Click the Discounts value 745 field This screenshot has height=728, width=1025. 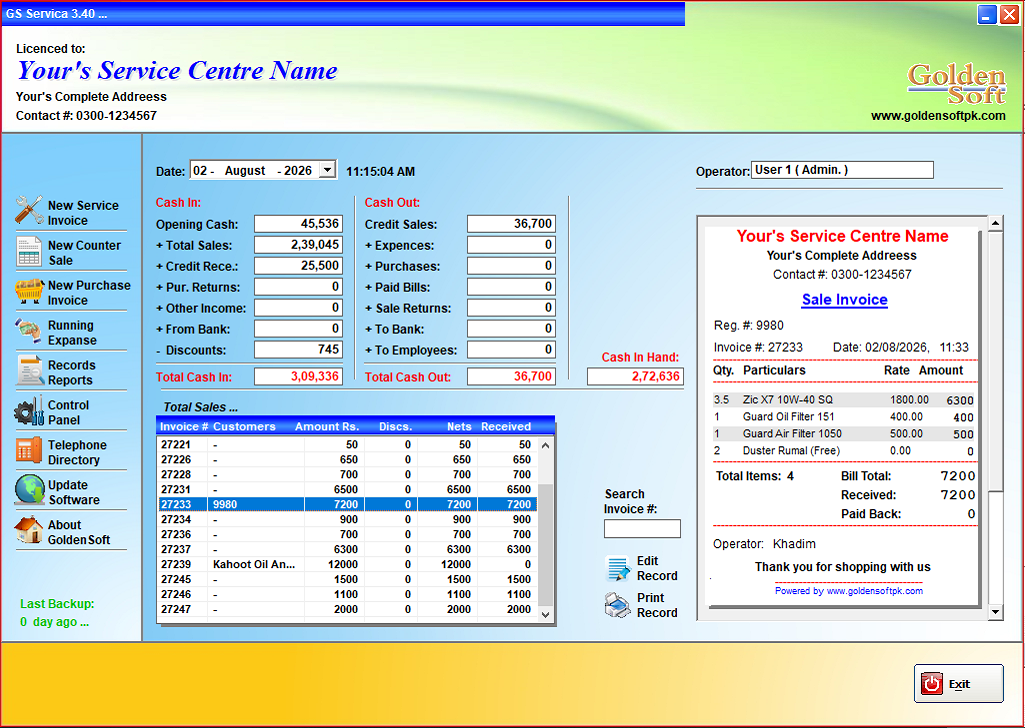(x=298, y=350)
